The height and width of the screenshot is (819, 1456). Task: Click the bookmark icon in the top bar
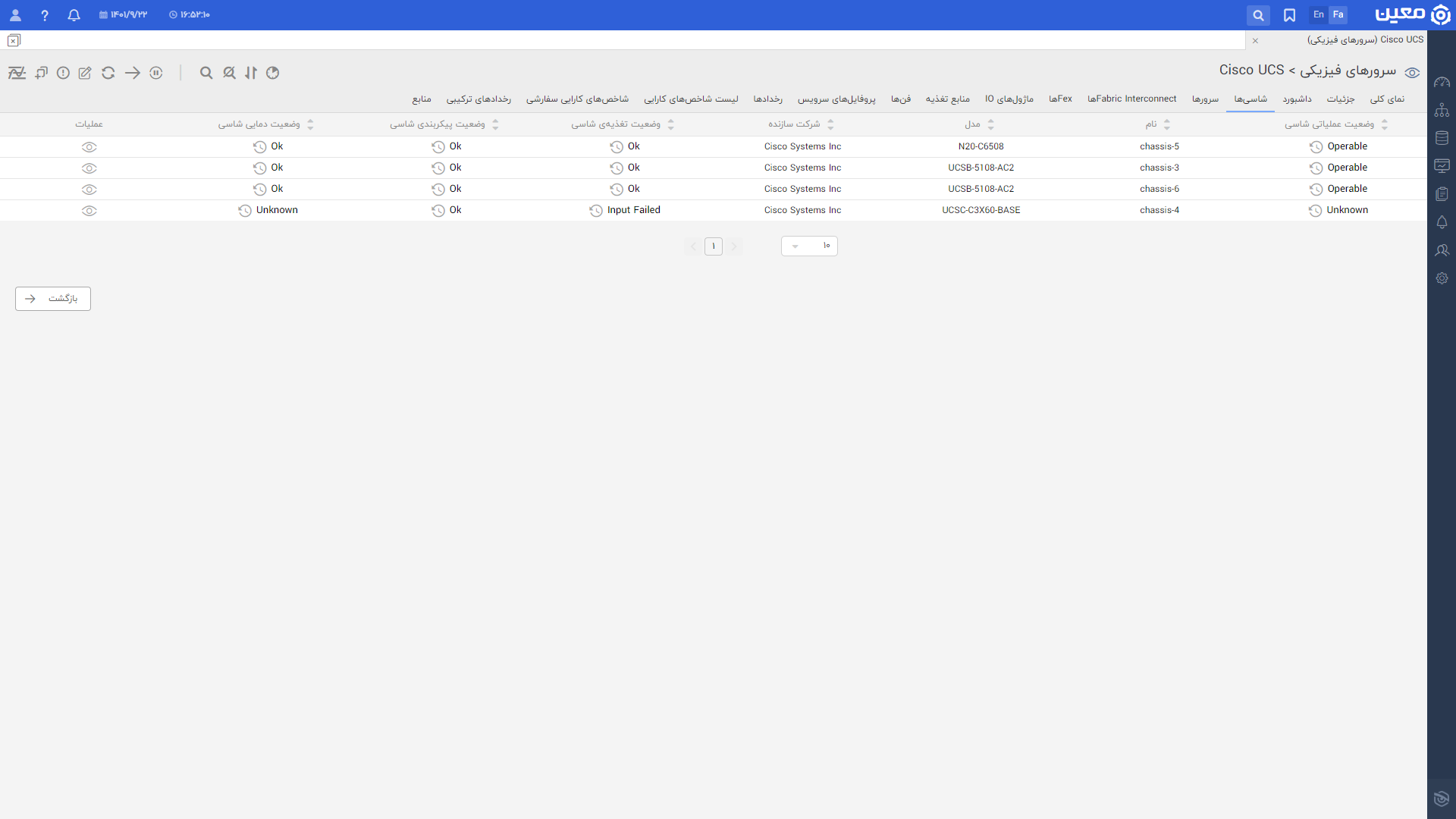1289,15
